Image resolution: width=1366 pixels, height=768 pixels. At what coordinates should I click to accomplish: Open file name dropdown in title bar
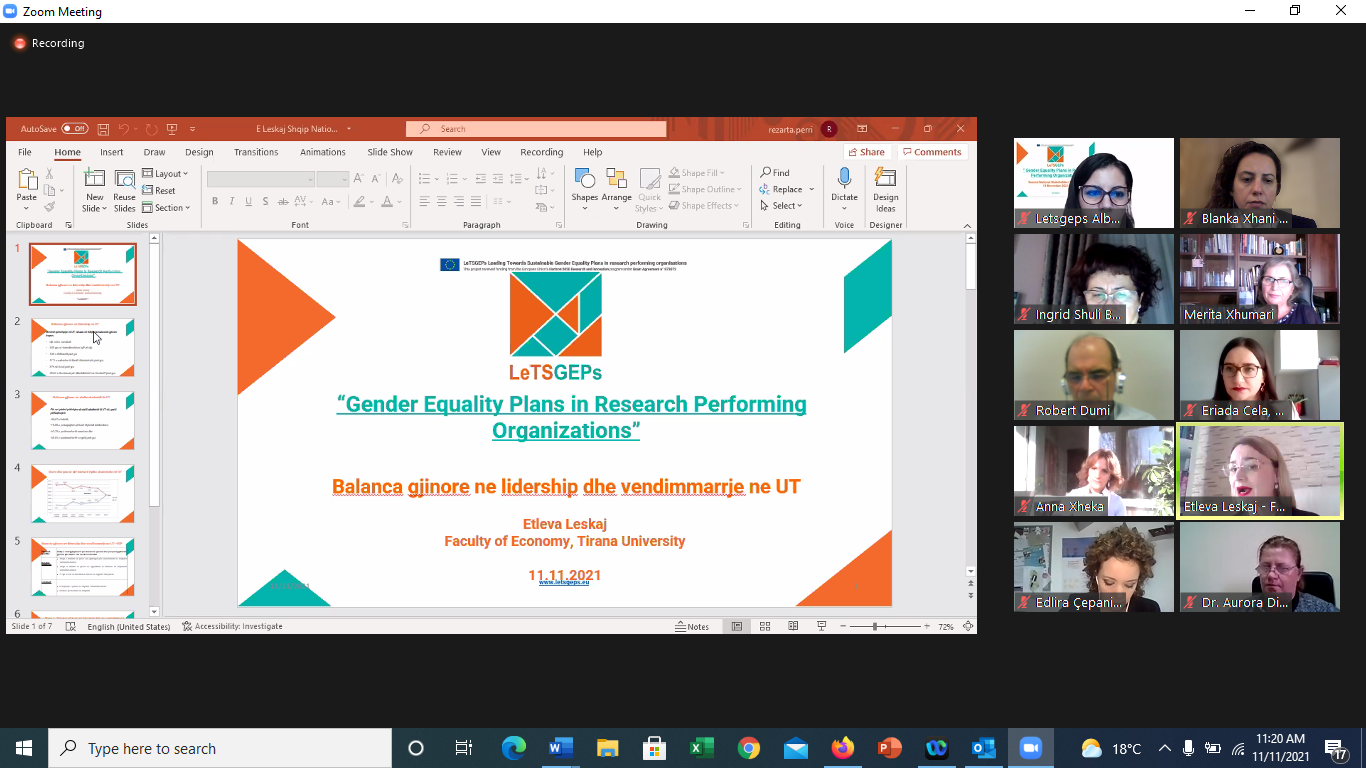tap(349, 129)
